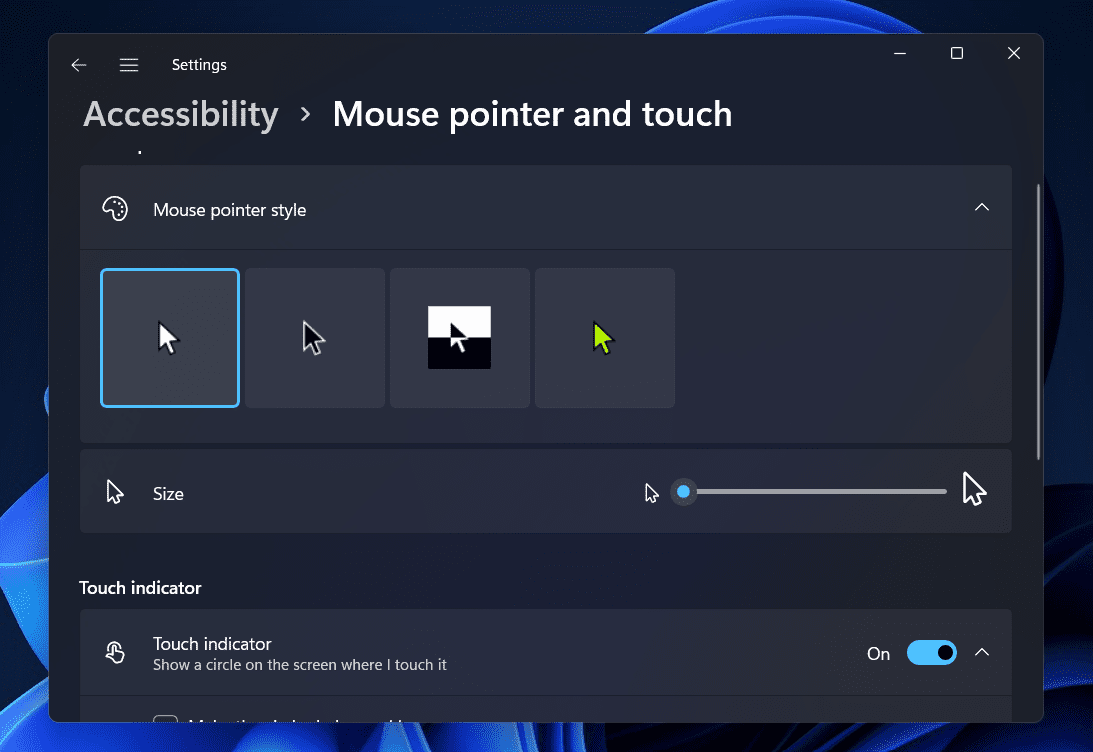The image size is (1093, 752).
Task: Click the mouse pointer size slider handle
Action: 684,491
